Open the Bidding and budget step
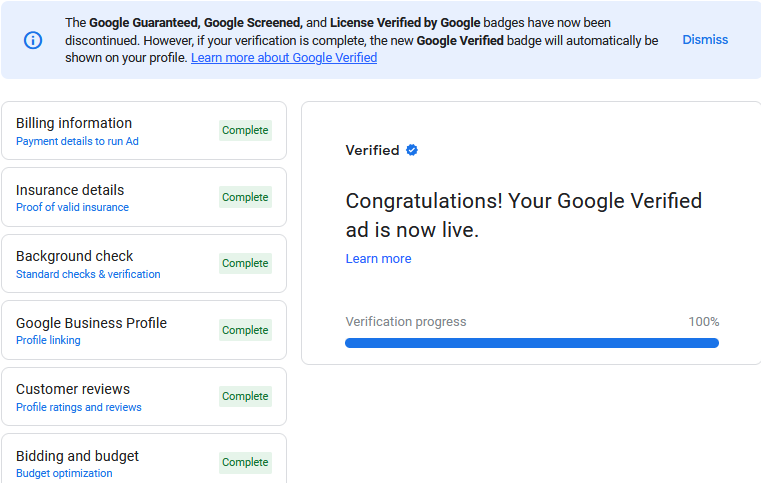Image resolution: width=761 pixels, height=483 pixels. (144, 459)
